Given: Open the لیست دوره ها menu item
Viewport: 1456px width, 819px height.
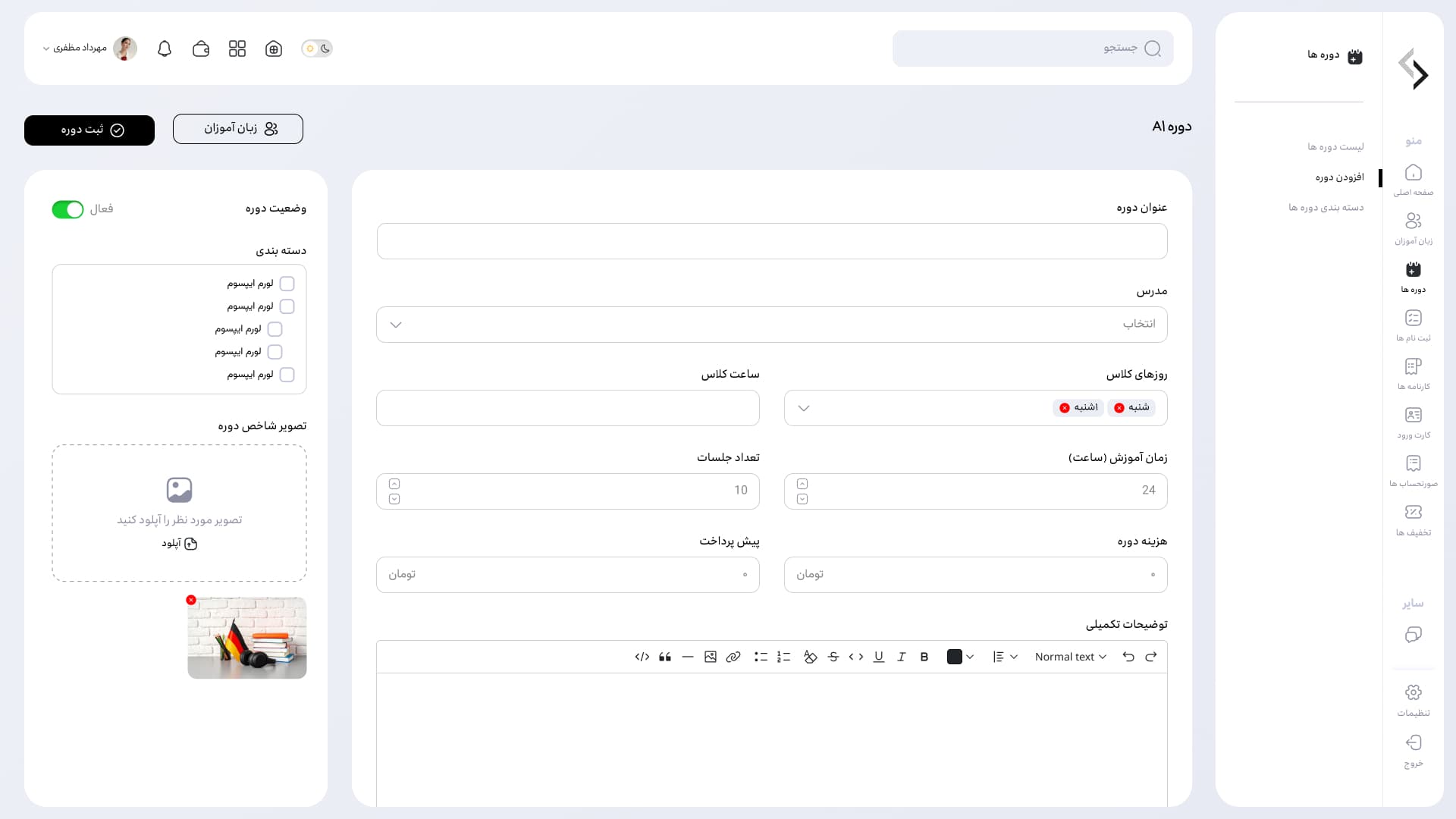Looking at the screenshot, I should pyautogui.click(x=1335, y=146).
